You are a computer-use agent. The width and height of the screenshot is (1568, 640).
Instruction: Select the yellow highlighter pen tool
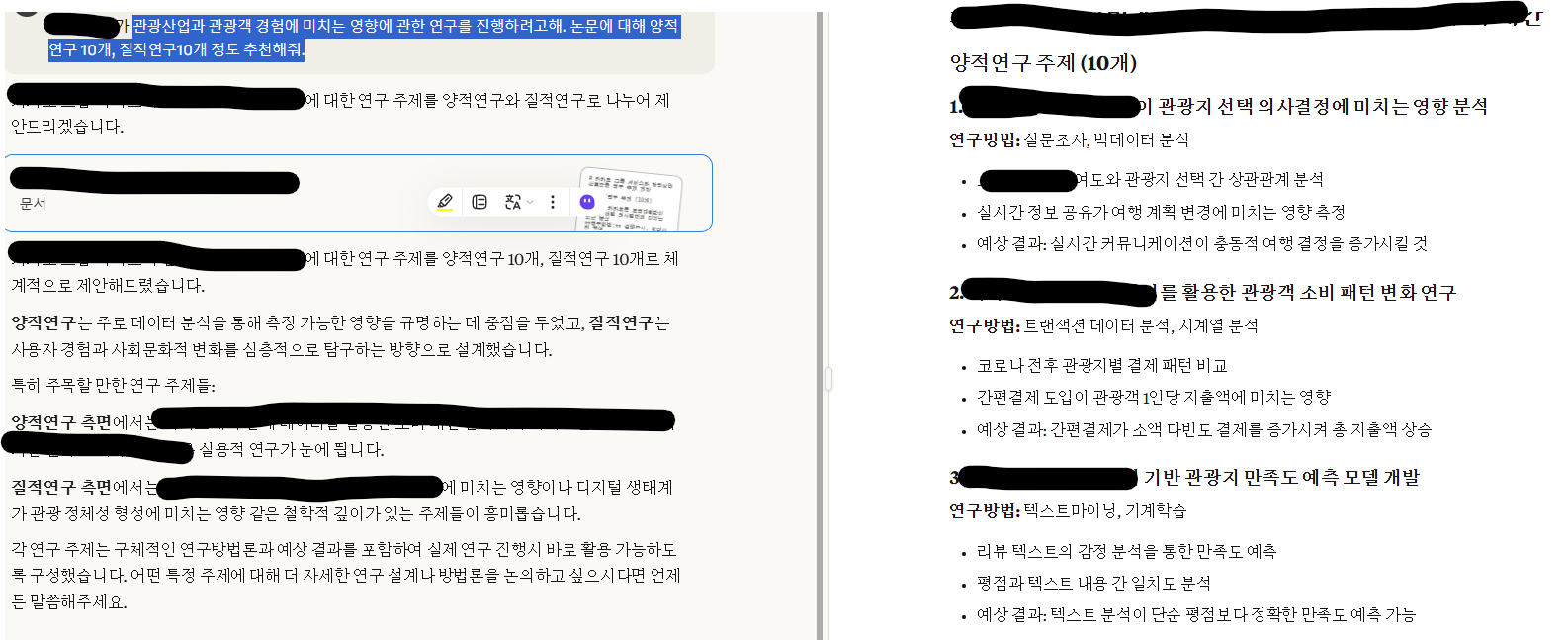click(445, 202)
